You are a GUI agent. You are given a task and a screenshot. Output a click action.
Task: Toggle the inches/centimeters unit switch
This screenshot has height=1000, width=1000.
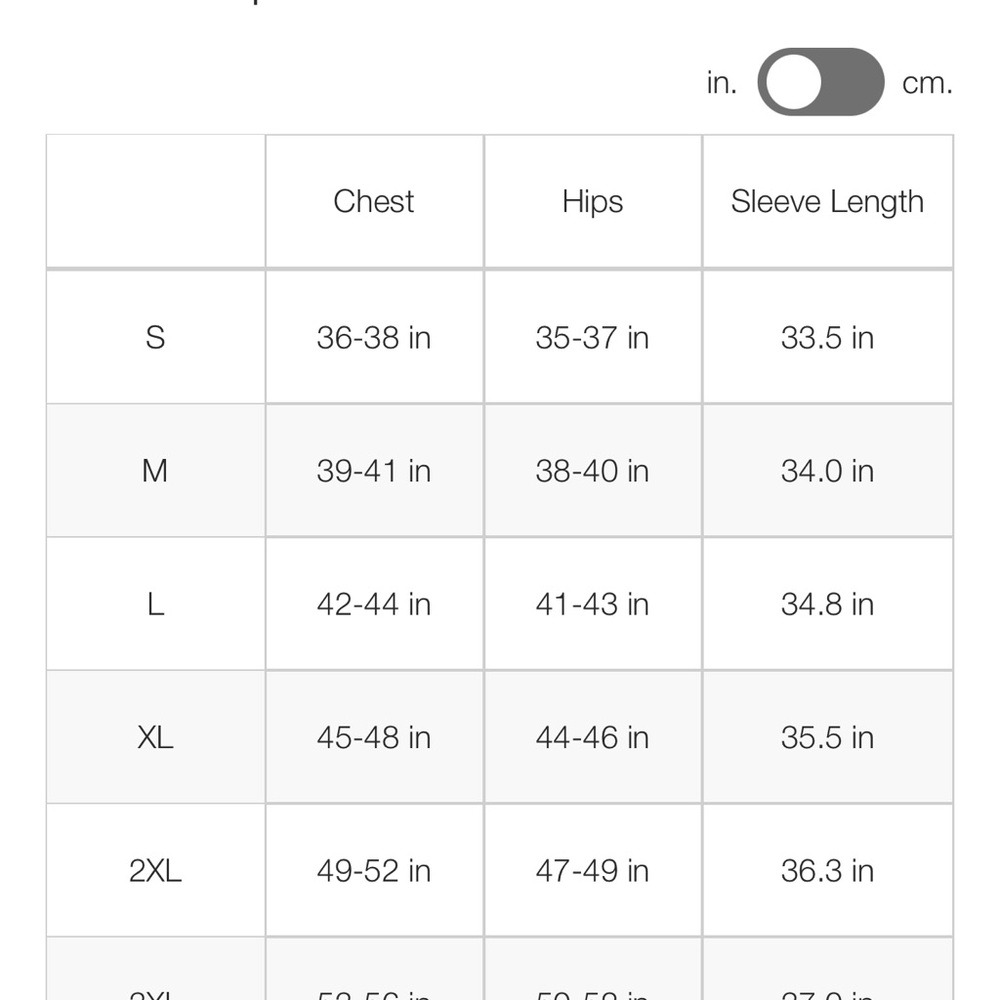pyautogui.click(x=820, y=82)
